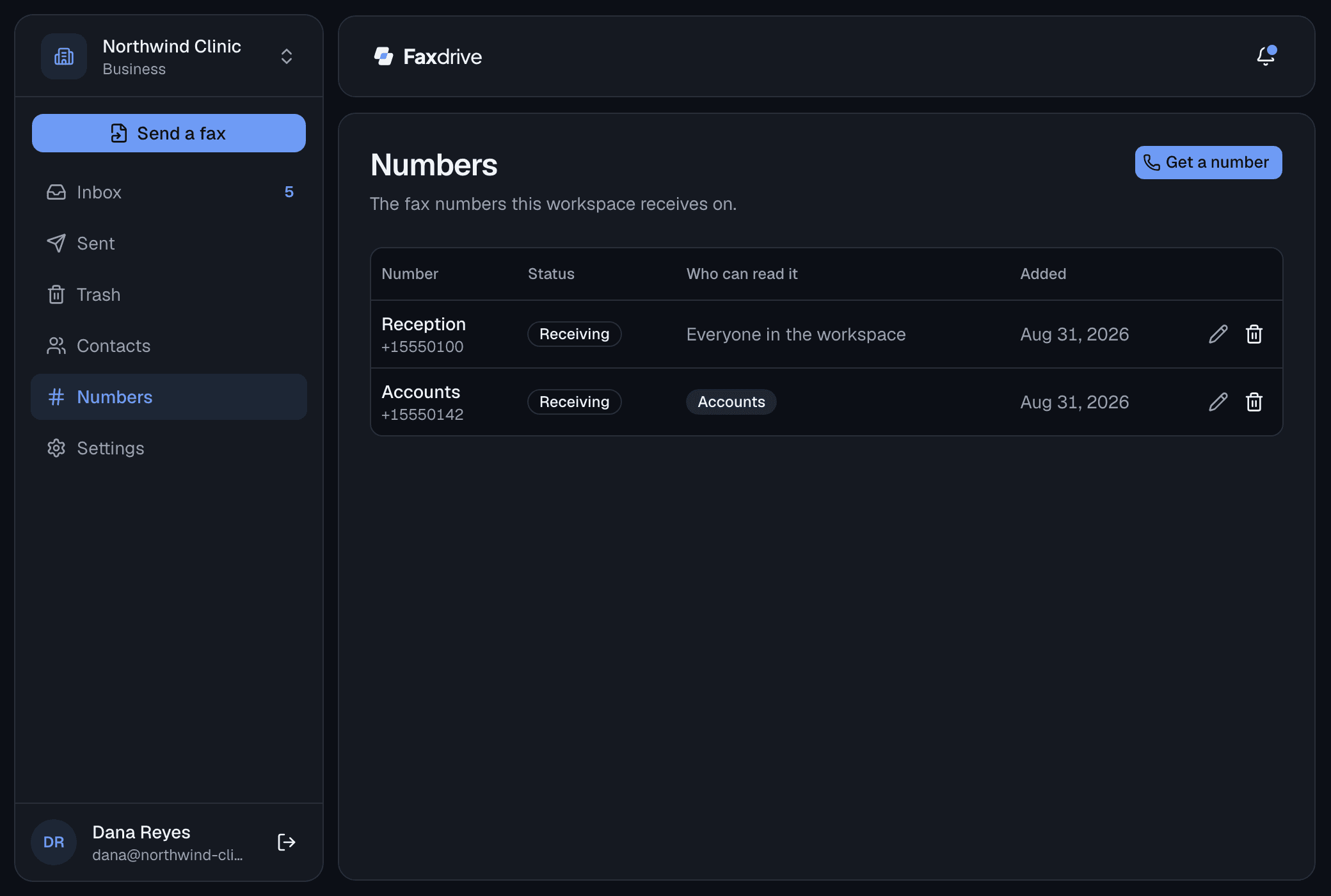Screen dimensions: 1331x896
Task: Expand the Northwind Clinic workspace switcher
Action: tap(287, 56)
